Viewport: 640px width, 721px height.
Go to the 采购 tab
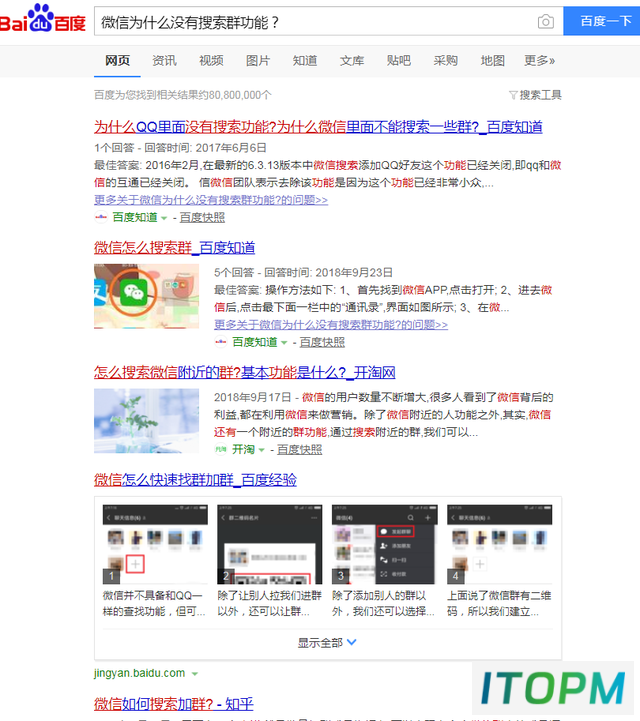[x=446, y=61]
